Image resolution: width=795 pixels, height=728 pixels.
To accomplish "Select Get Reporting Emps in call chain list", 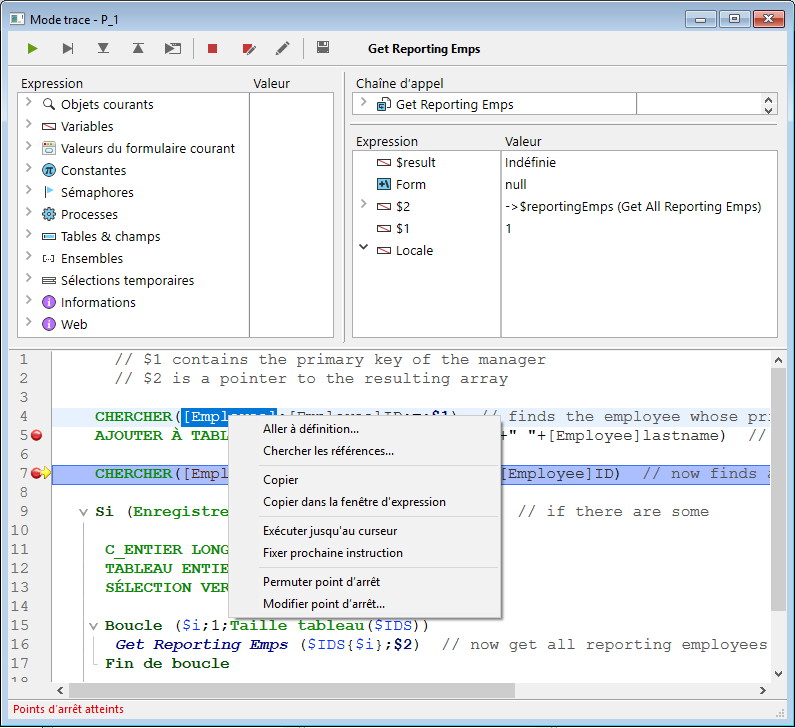I will pos(455,104).
